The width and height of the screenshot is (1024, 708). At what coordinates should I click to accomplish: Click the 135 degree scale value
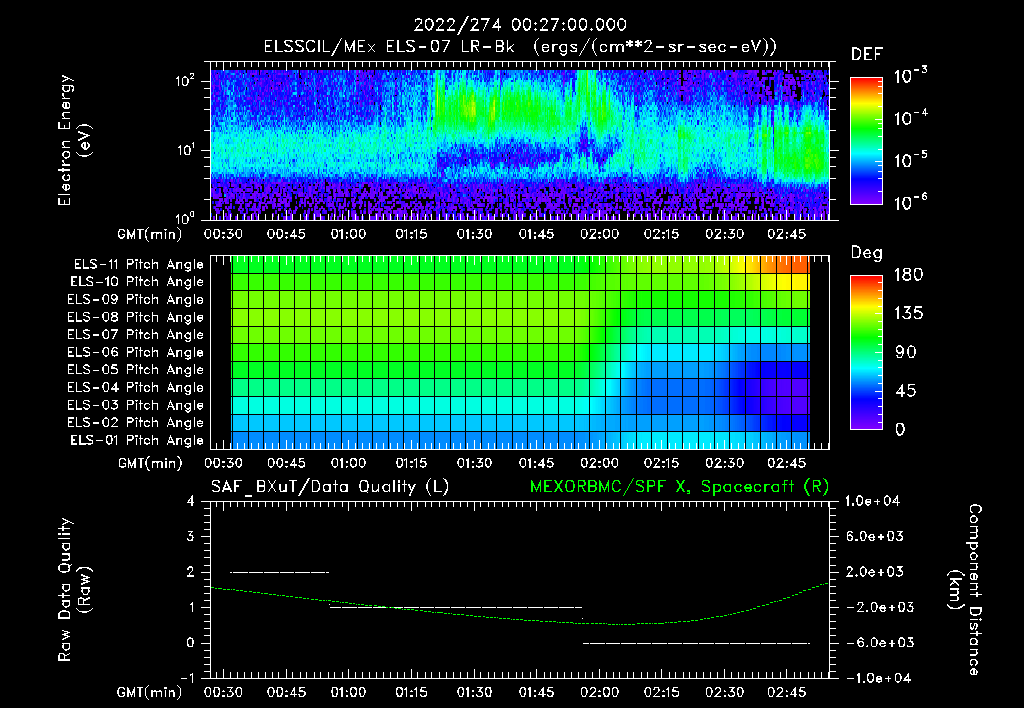pos(908,314)
